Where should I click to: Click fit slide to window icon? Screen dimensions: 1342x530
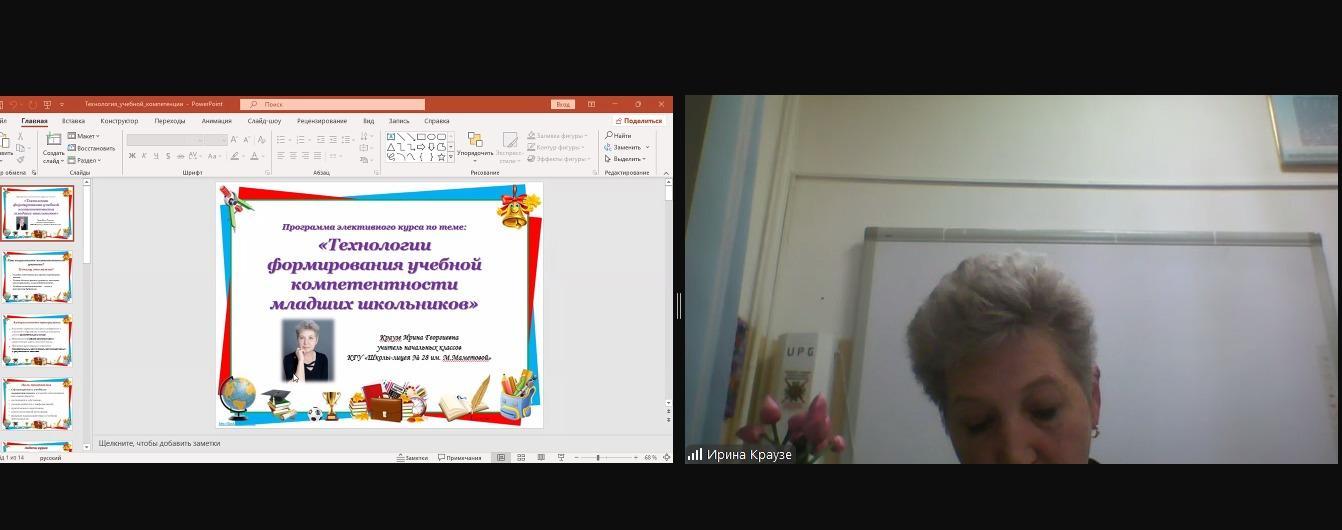(x=666, y=458)
